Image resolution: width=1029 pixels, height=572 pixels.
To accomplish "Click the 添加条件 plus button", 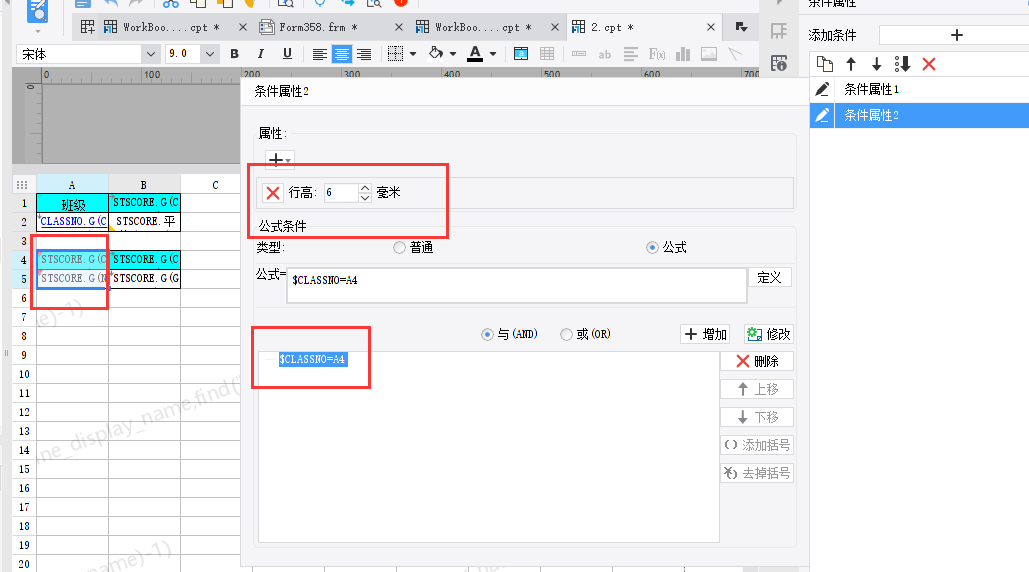I will 956,35.
